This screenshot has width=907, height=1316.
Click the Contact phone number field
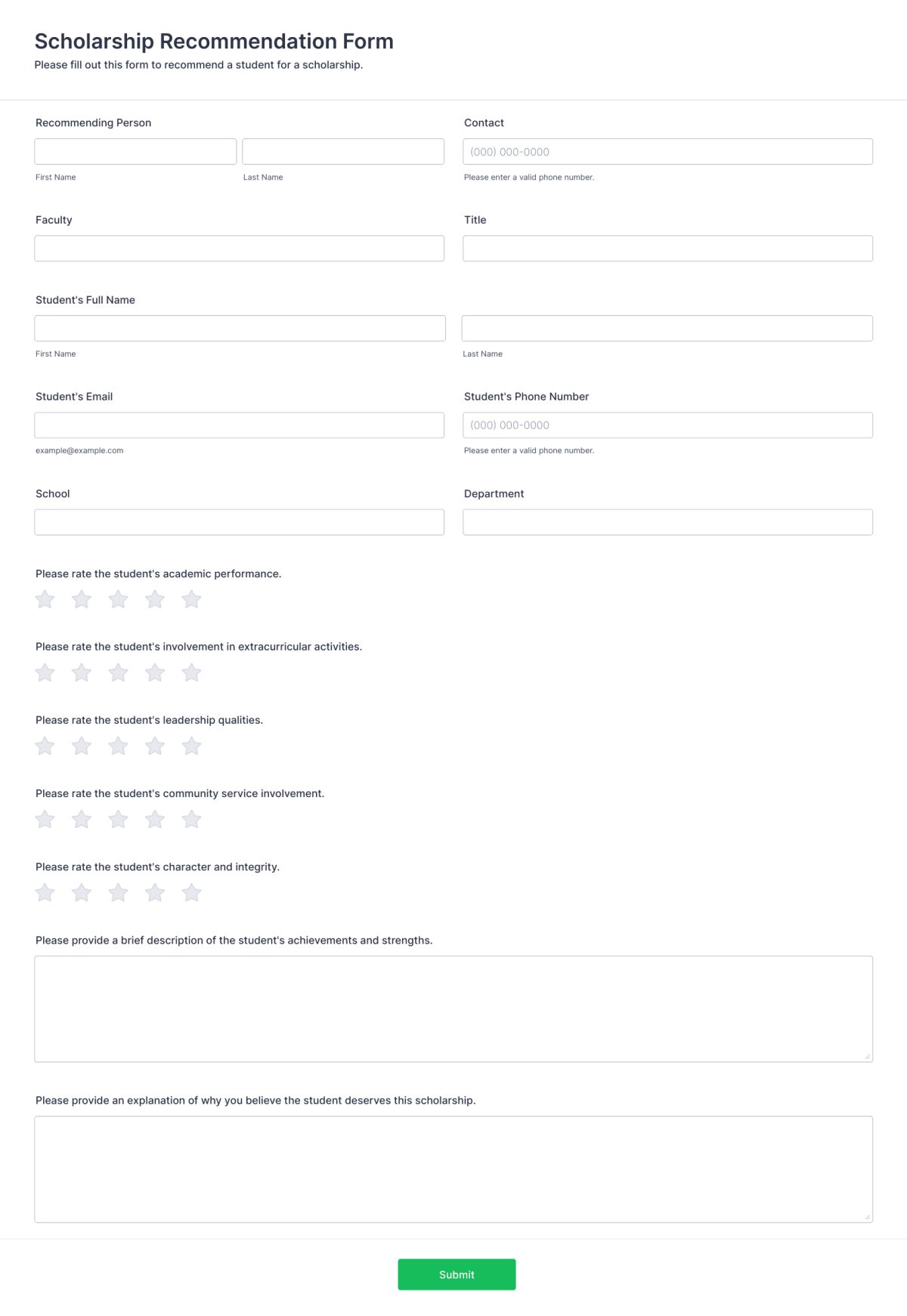pyautogui.click(x=668, y=151)
